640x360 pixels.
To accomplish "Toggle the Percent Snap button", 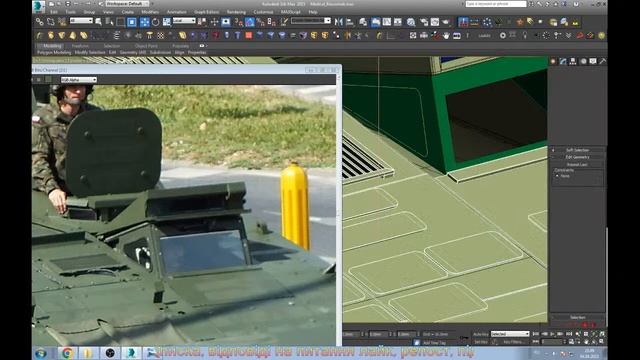I will (x=260, y=22).
